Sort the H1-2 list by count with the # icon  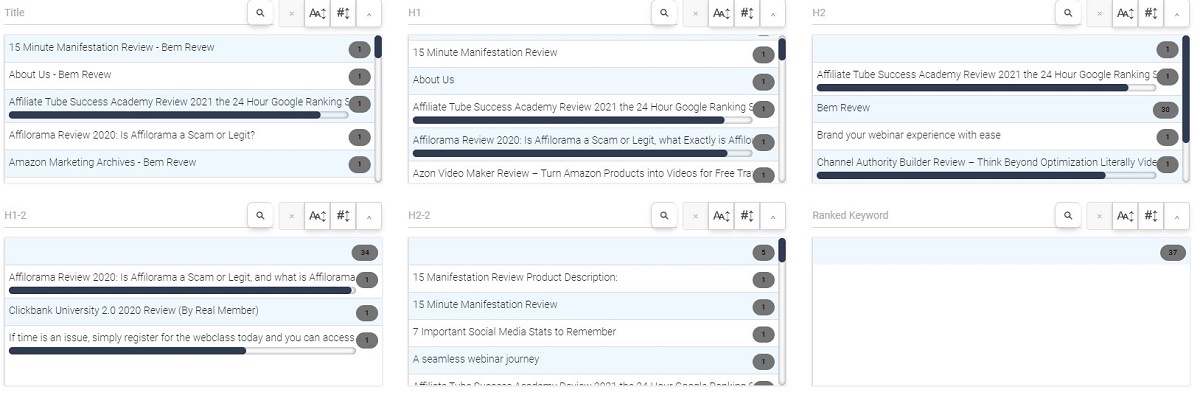tap(343, 215)
